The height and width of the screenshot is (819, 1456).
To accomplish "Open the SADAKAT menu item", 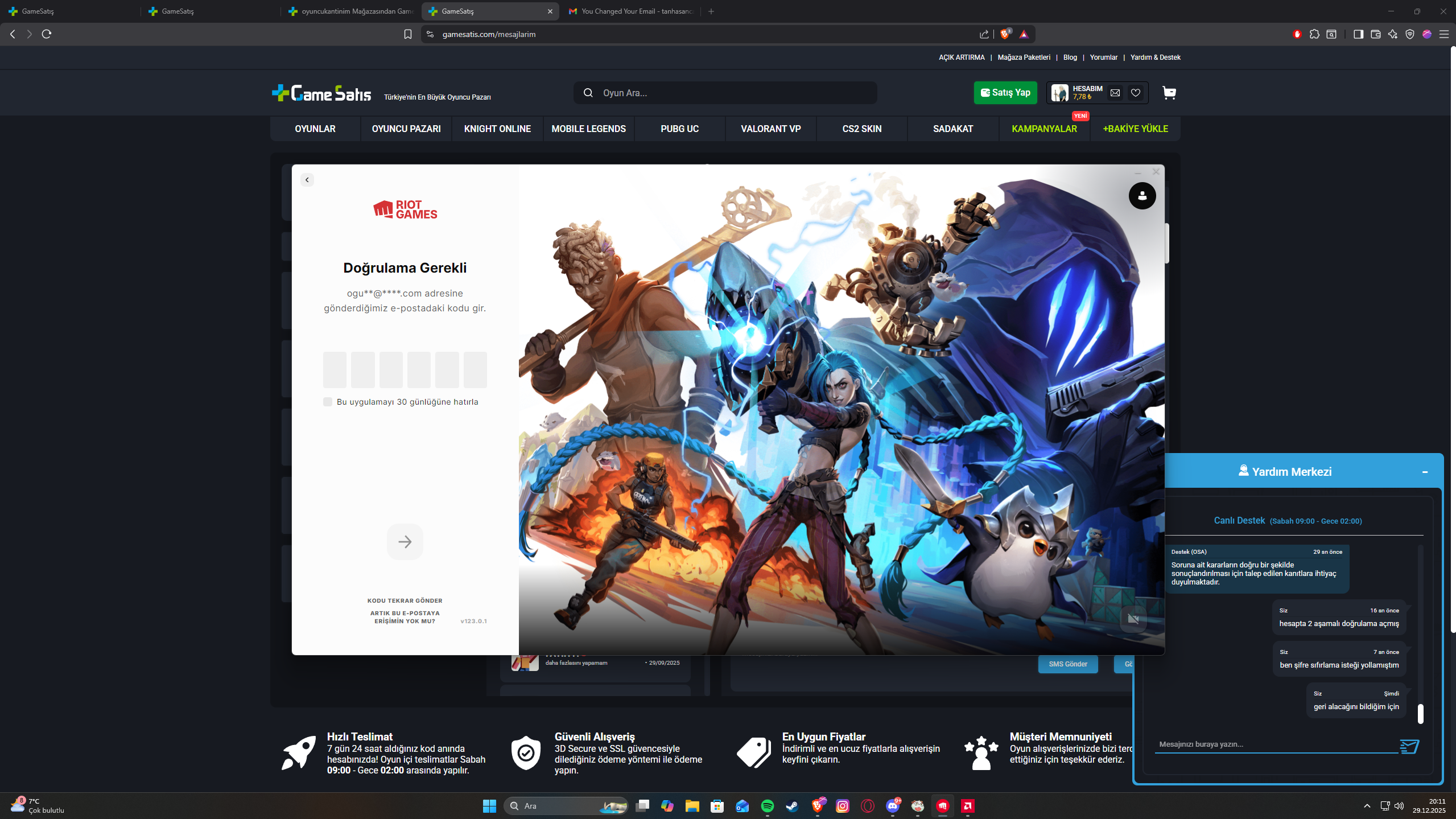I will pos(953,129).
